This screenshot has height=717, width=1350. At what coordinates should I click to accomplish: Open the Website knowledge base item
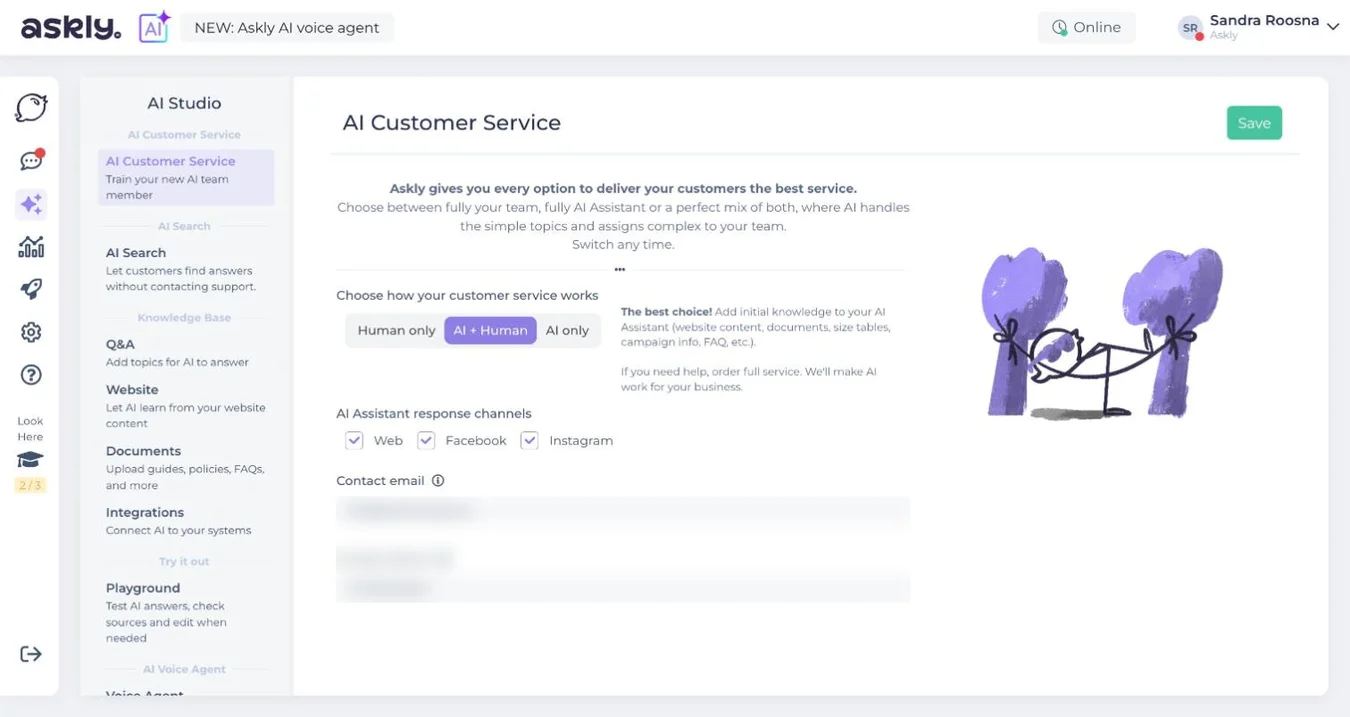point(186,406)
